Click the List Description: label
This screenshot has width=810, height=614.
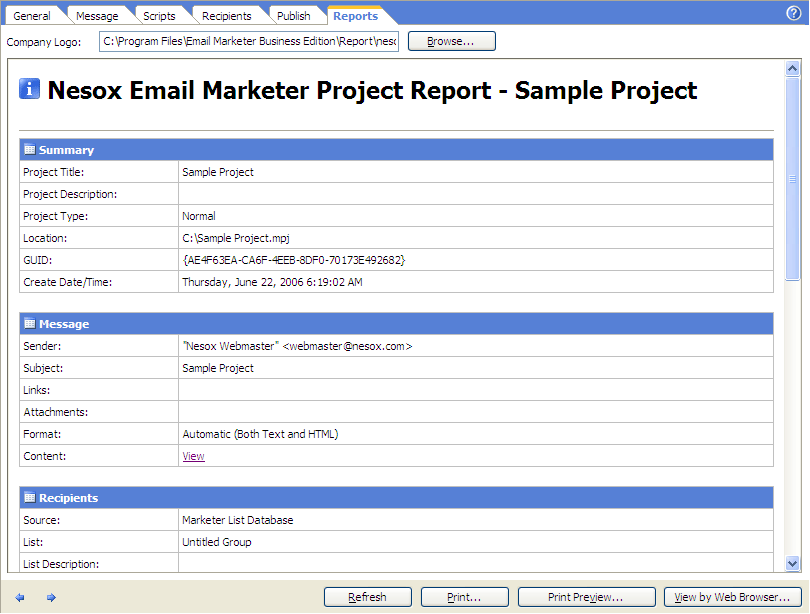click(x=61, y=564)
